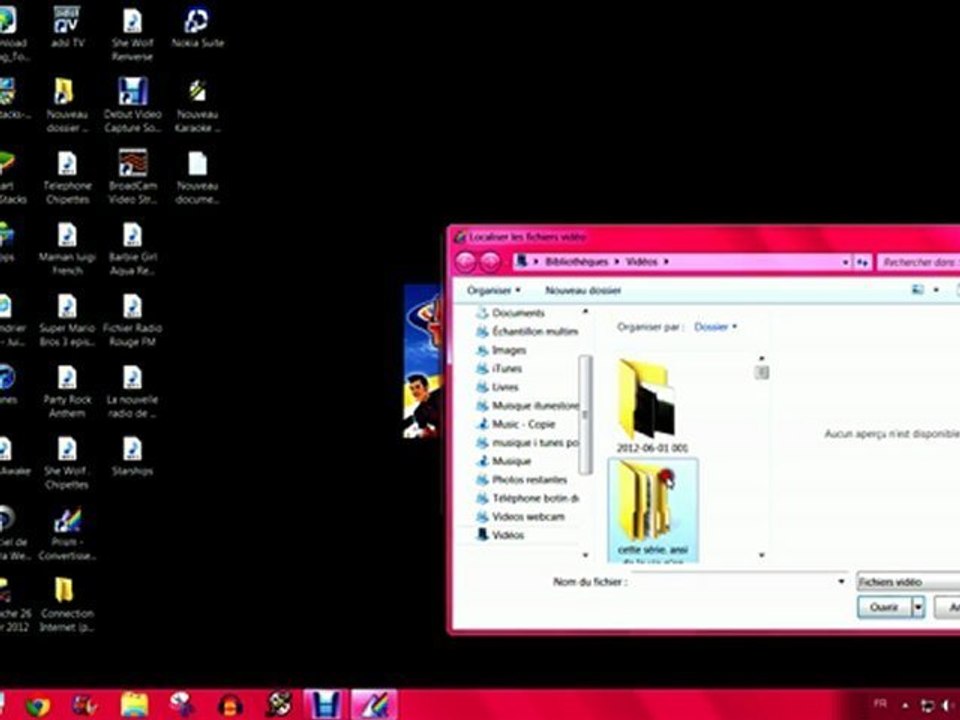Click Vidéos in the breadcrumb path
Screen dimensions: 960x720
641,261
